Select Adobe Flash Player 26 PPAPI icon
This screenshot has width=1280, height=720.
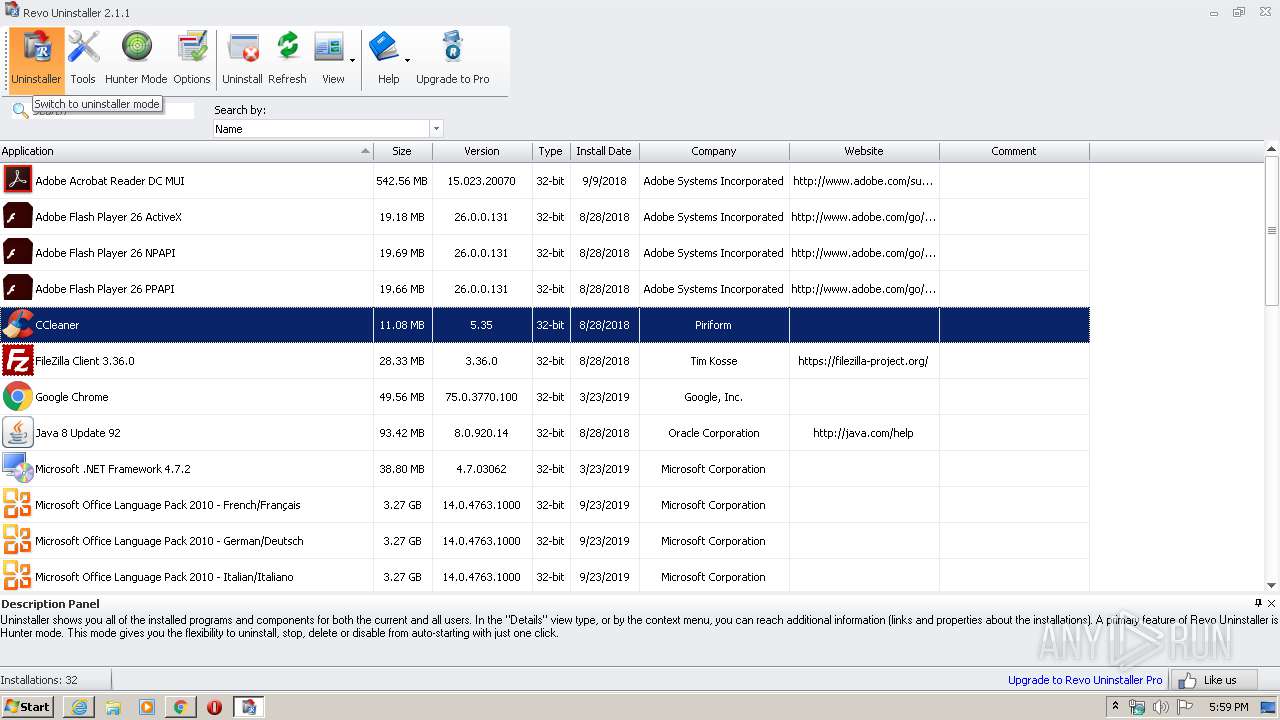click(18, 289)
